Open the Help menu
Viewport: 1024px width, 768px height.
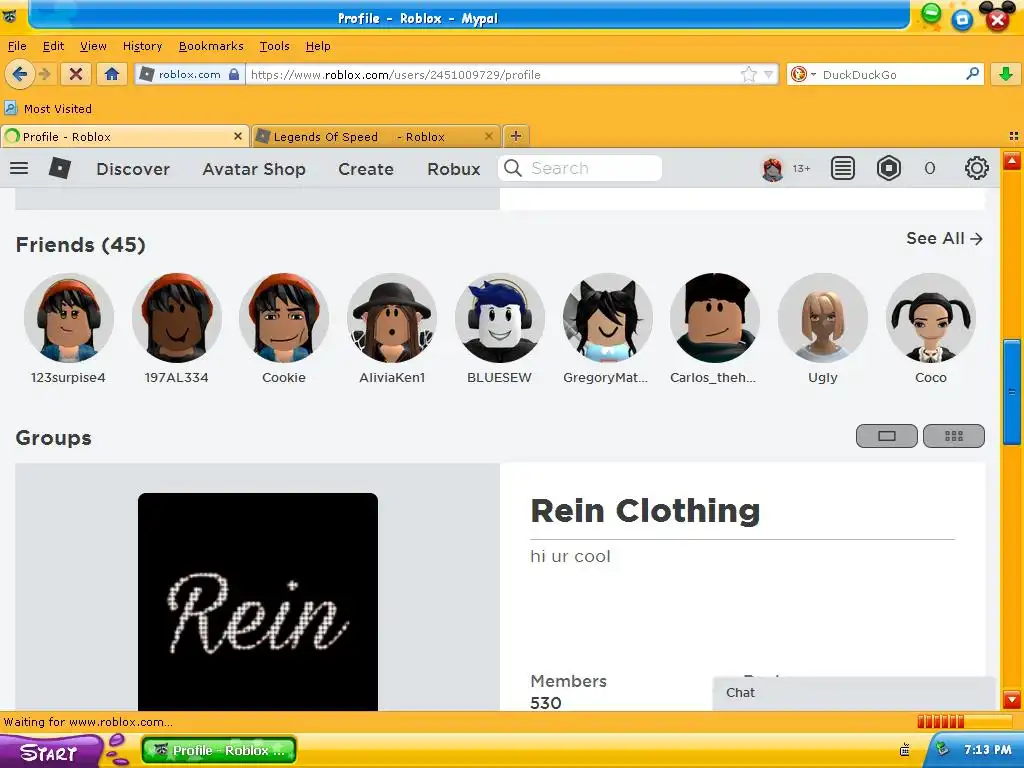(318, 46)
